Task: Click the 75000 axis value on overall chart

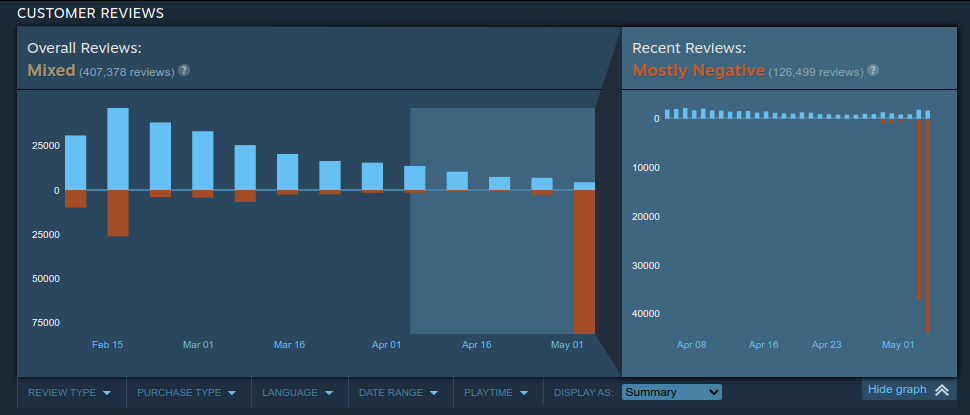Action: coord(46,322)
